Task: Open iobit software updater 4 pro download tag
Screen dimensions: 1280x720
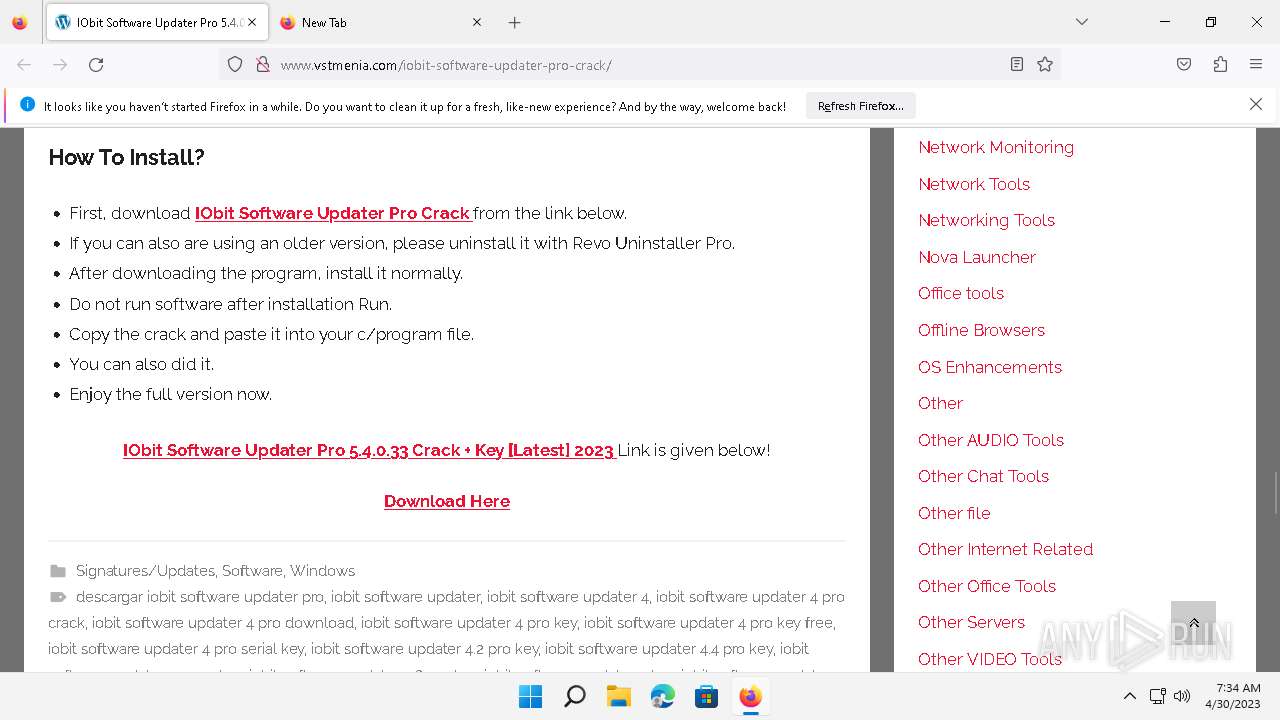Action: click(x=223, y=623)
